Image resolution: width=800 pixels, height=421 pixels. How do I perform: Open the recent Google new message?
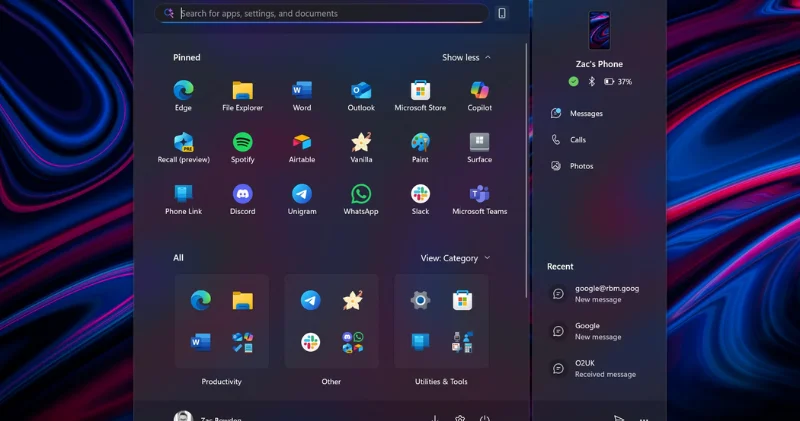pyautogui.click(x=587, y=331)
